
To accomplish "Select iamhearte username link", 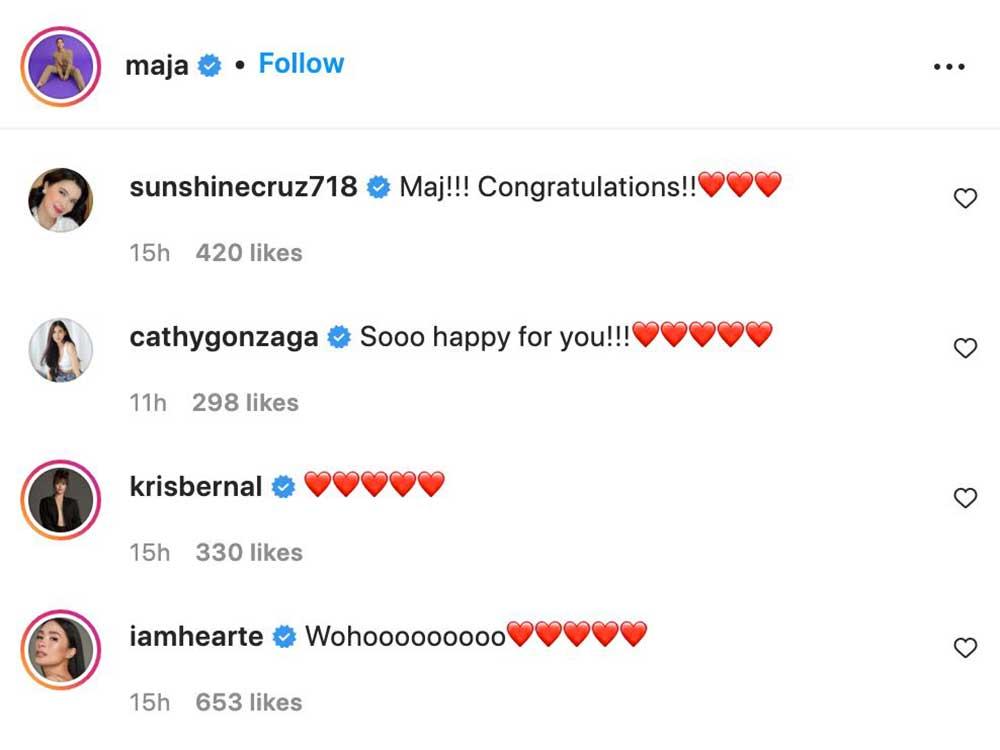I will (197, 636).
